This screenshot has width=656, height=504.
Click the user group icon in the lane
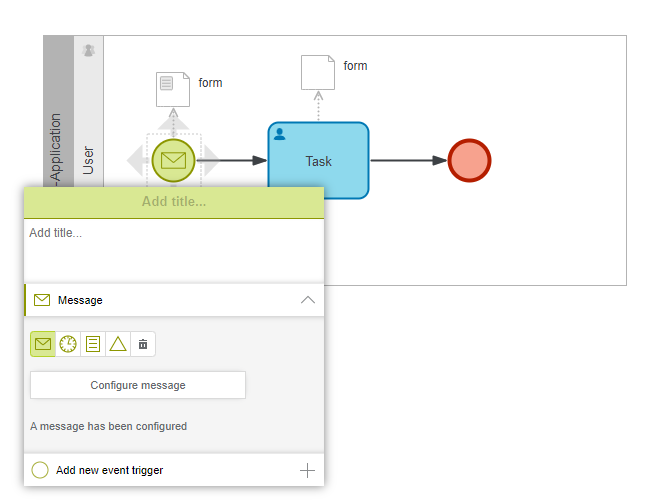coord(89,50)
